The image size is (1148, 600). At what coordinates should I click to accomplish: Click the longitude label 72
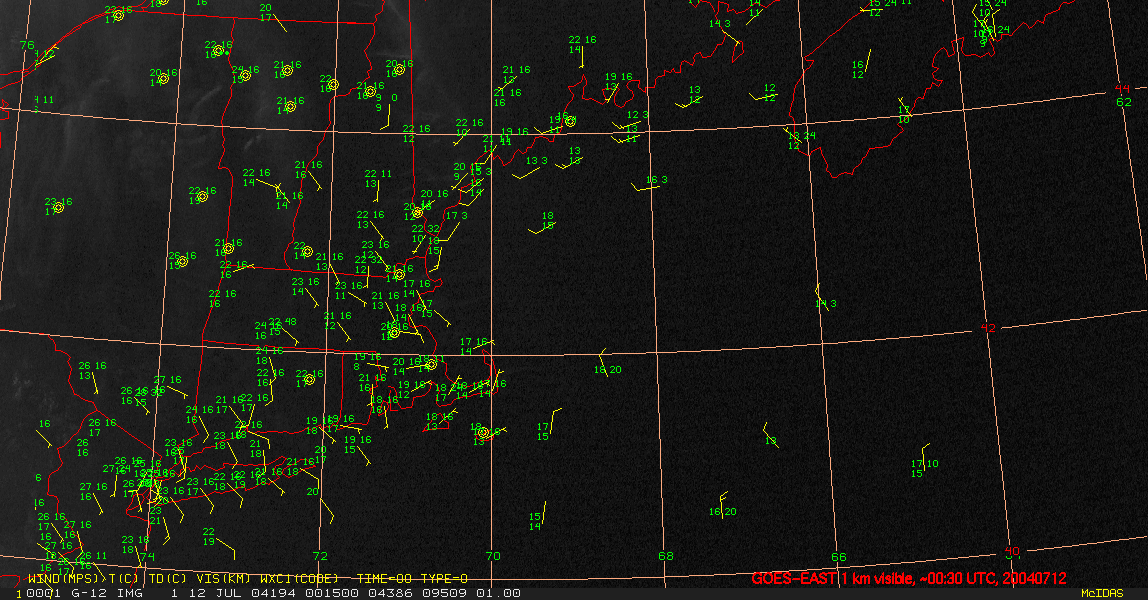320,556
